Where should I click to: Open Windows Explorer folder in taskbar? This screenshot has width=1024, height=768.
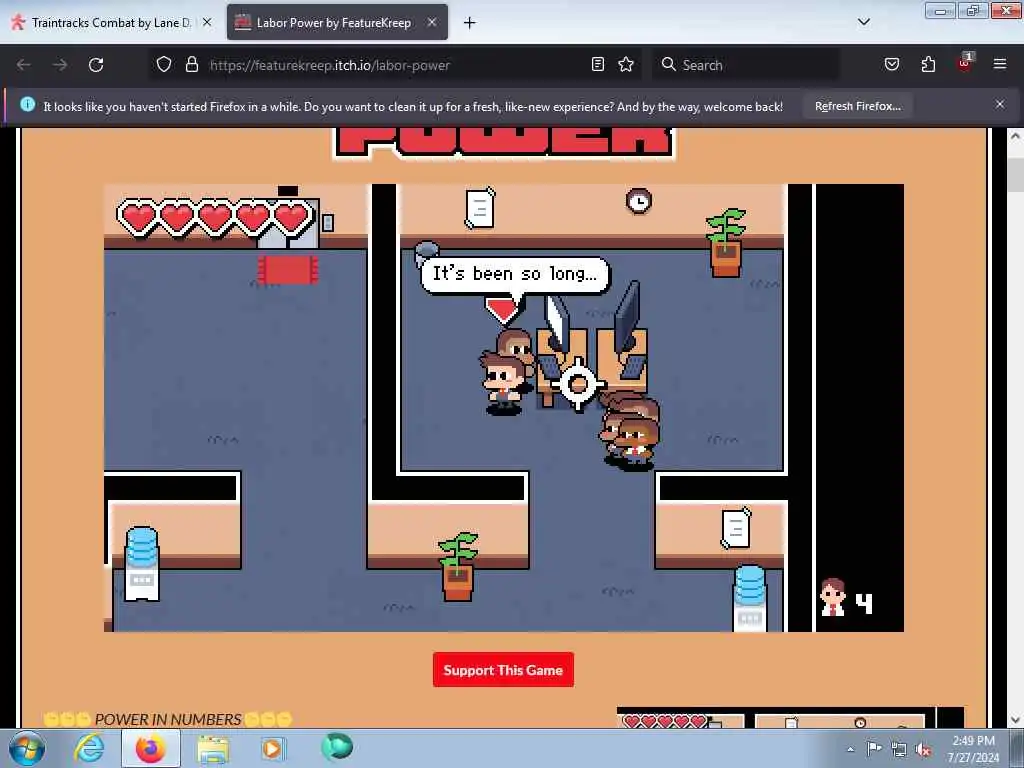click(213, 748)
